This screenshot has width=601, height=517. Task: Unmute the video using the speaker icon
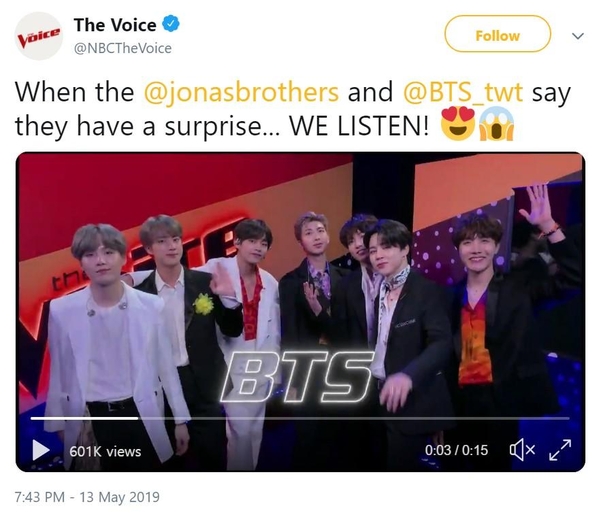click(x=522, y=450)
